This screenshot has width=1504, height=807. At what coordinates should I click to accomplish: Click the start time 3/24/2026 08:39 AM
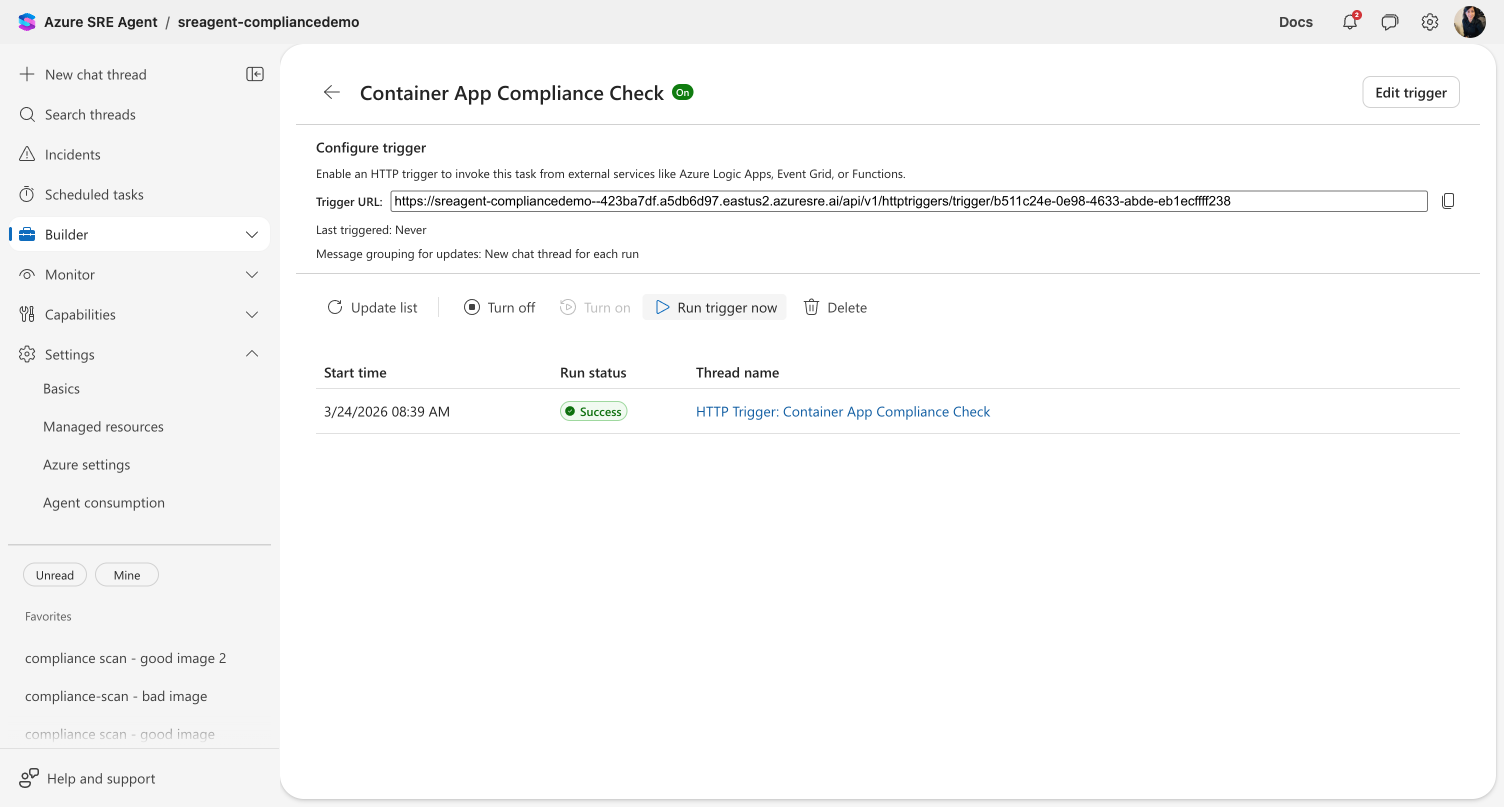pos(387,411)
